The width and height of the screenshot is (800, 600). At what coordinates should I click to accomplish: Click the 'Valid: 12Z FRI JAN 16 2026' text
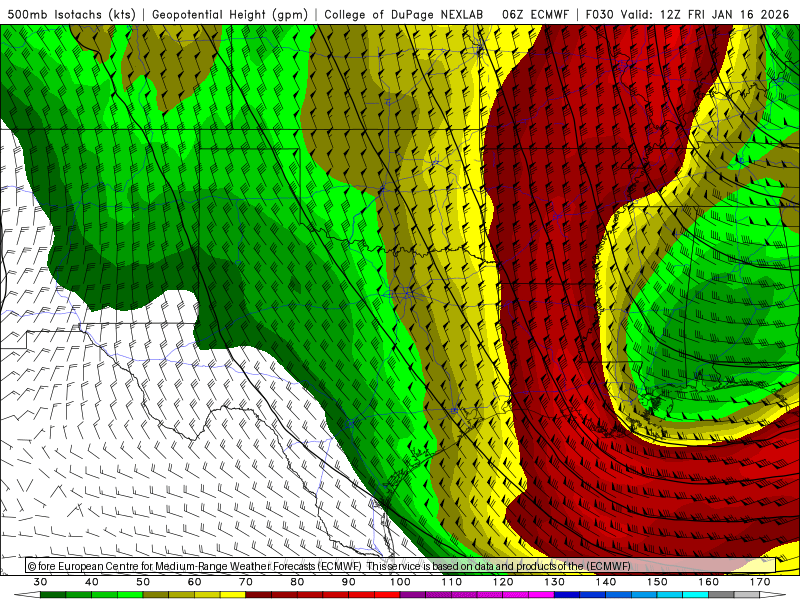pyautogui.click(x=706, y=14)
